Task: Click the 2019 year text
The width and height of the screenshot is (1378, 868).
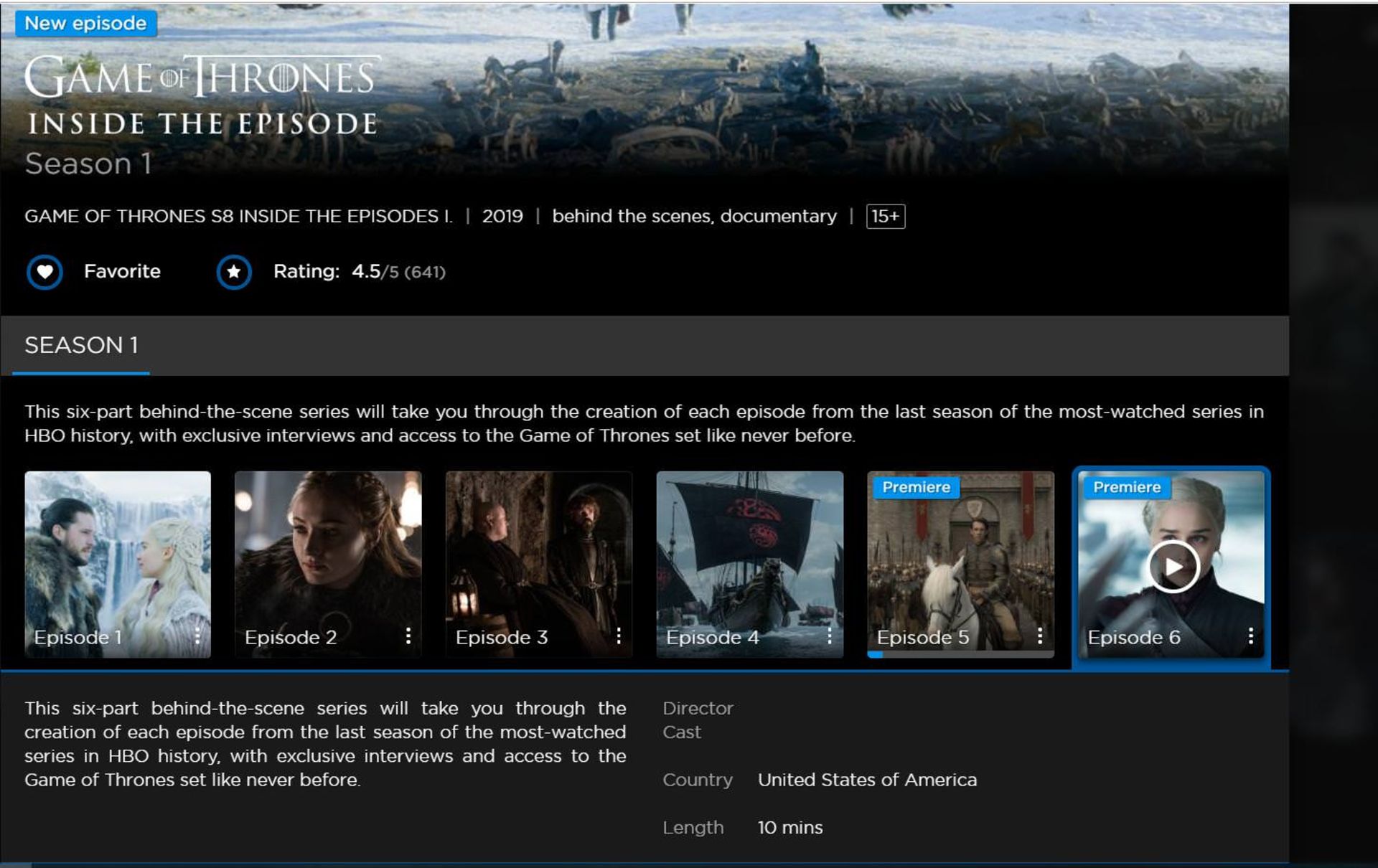Action: (502, 217)
